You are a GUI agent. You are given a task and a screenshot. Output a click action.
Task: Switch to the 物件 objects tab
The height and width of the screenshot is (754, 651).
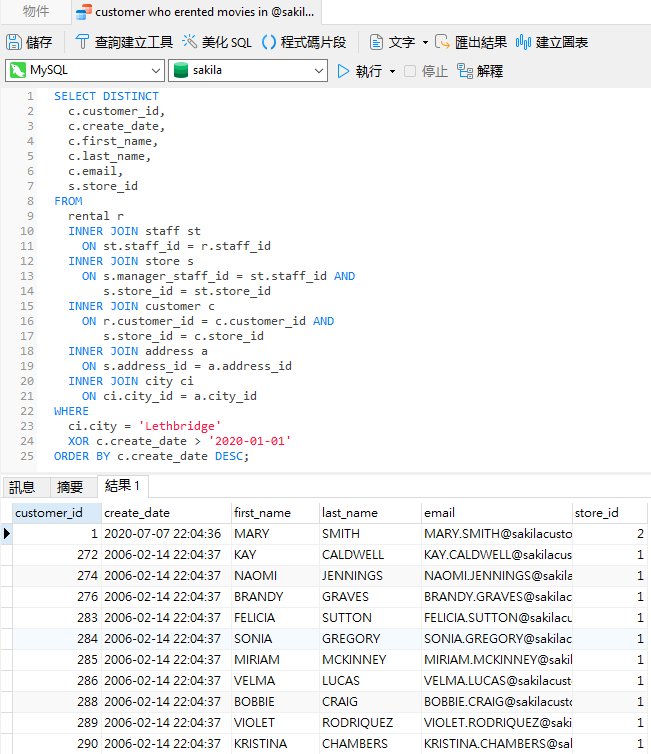[x=35, y=12]
